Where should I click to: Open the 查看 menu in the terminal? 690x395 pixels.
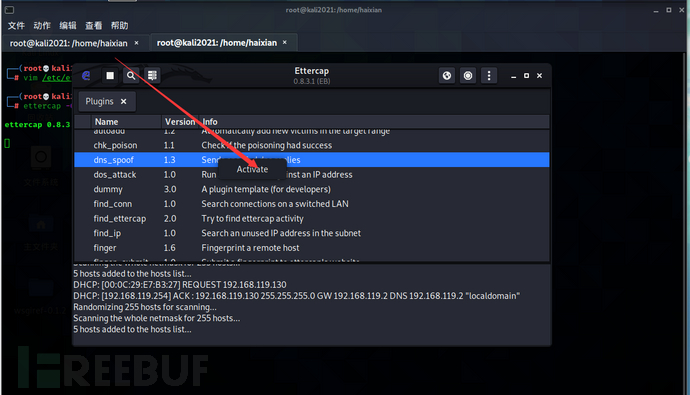(93, 26)
